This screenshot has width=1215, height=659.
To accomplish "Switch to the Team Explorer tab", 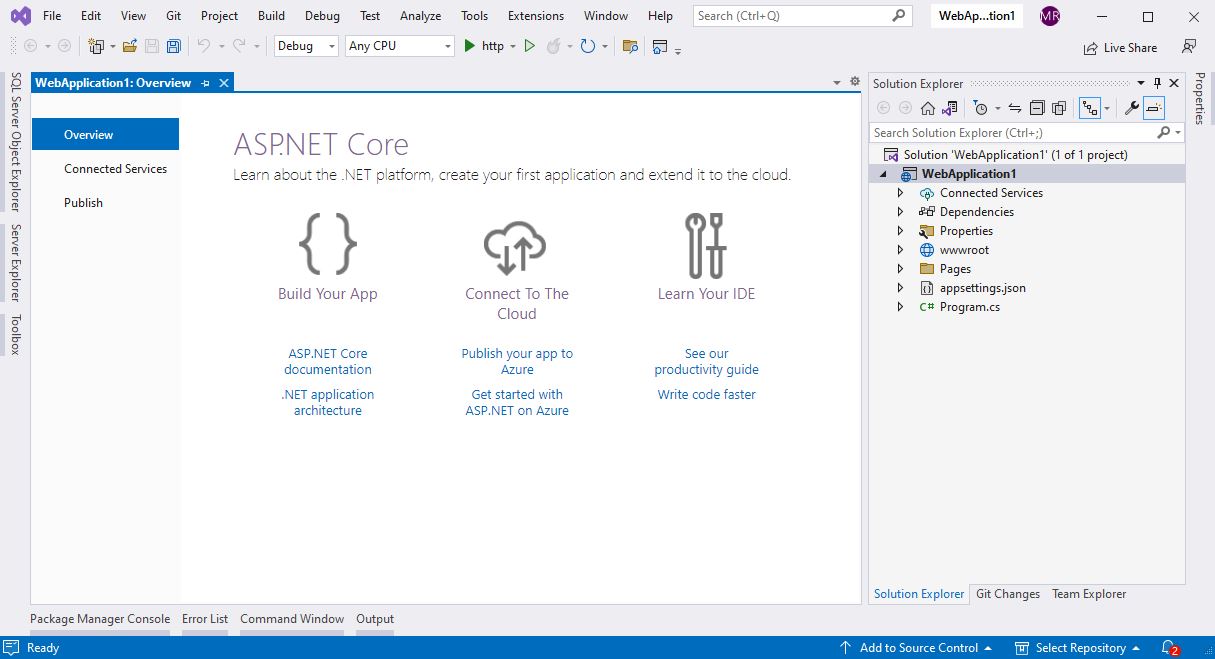I will click(1089, 594).
